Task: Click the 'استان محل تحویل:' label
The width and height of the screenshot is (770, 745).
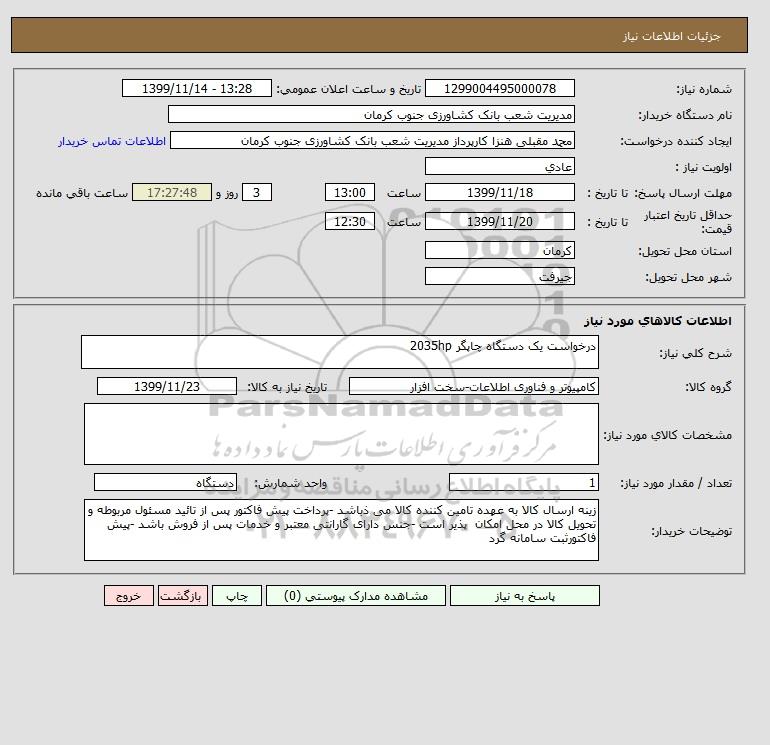Action: click(685, 251)
